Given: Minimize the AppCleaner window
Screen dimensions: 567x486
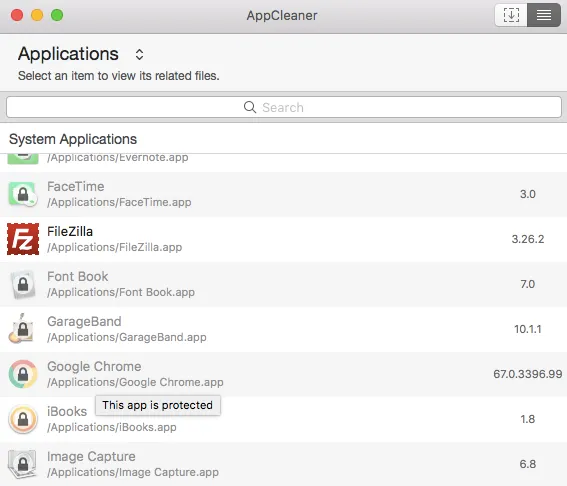Looking at the screenshot, I should click(37, 15).
